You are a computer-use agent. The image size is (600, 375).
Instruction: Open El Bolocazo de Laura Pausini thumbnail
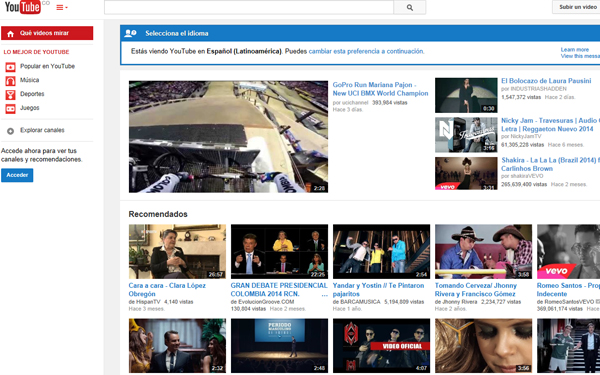pos(466,95)
